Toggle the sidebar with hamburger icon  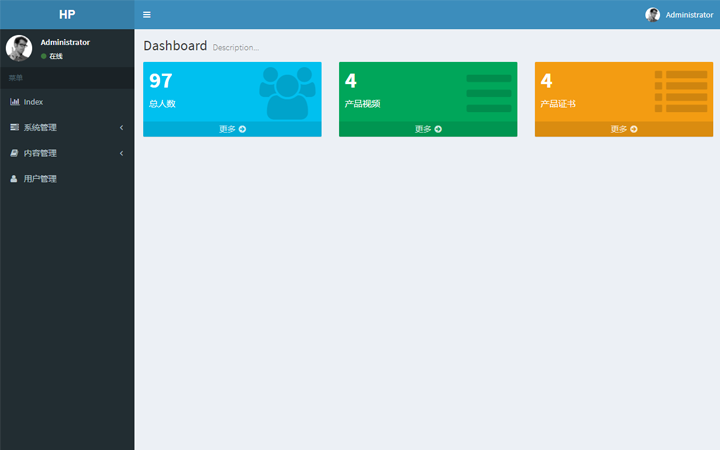[x=147, y=15]
